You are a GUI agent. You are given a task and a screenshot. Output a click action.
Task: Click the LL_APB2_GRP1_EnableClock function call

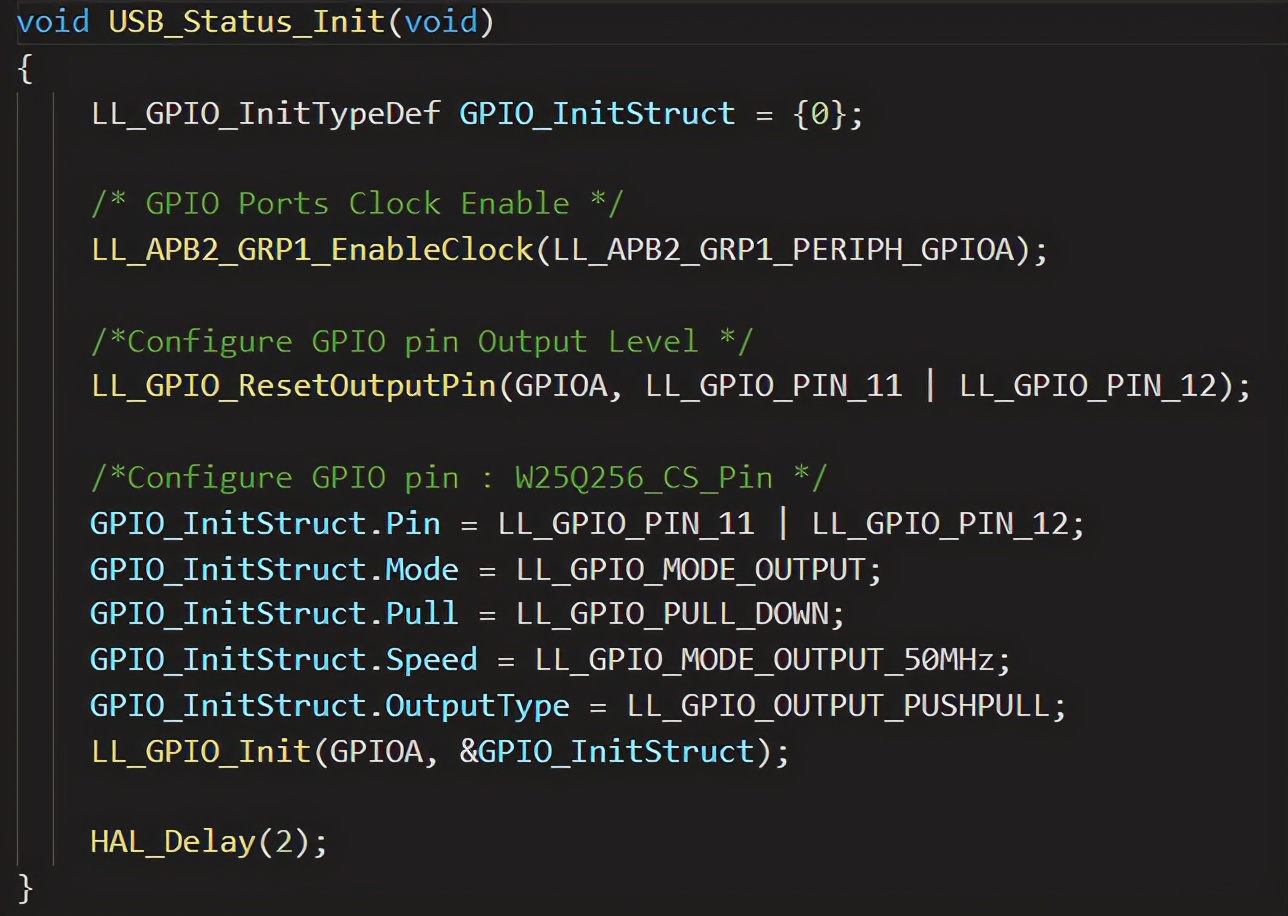[x=312, y=249]
